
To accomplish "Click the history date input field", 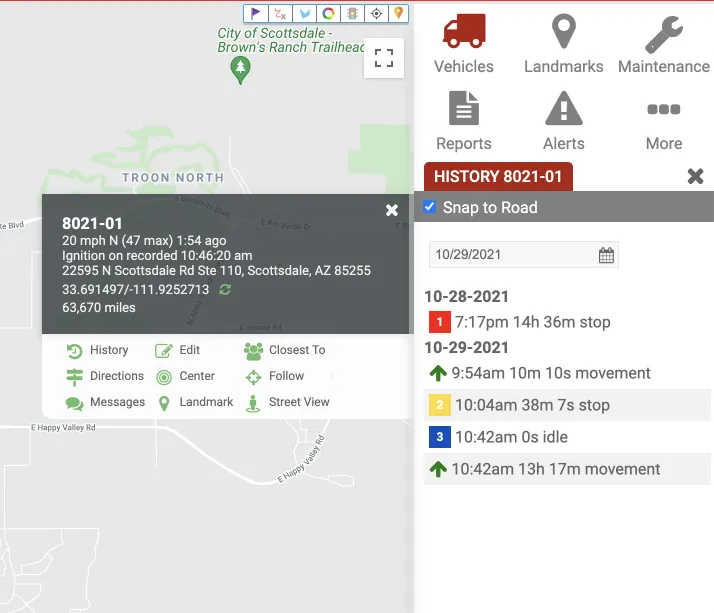I will 524,255.
